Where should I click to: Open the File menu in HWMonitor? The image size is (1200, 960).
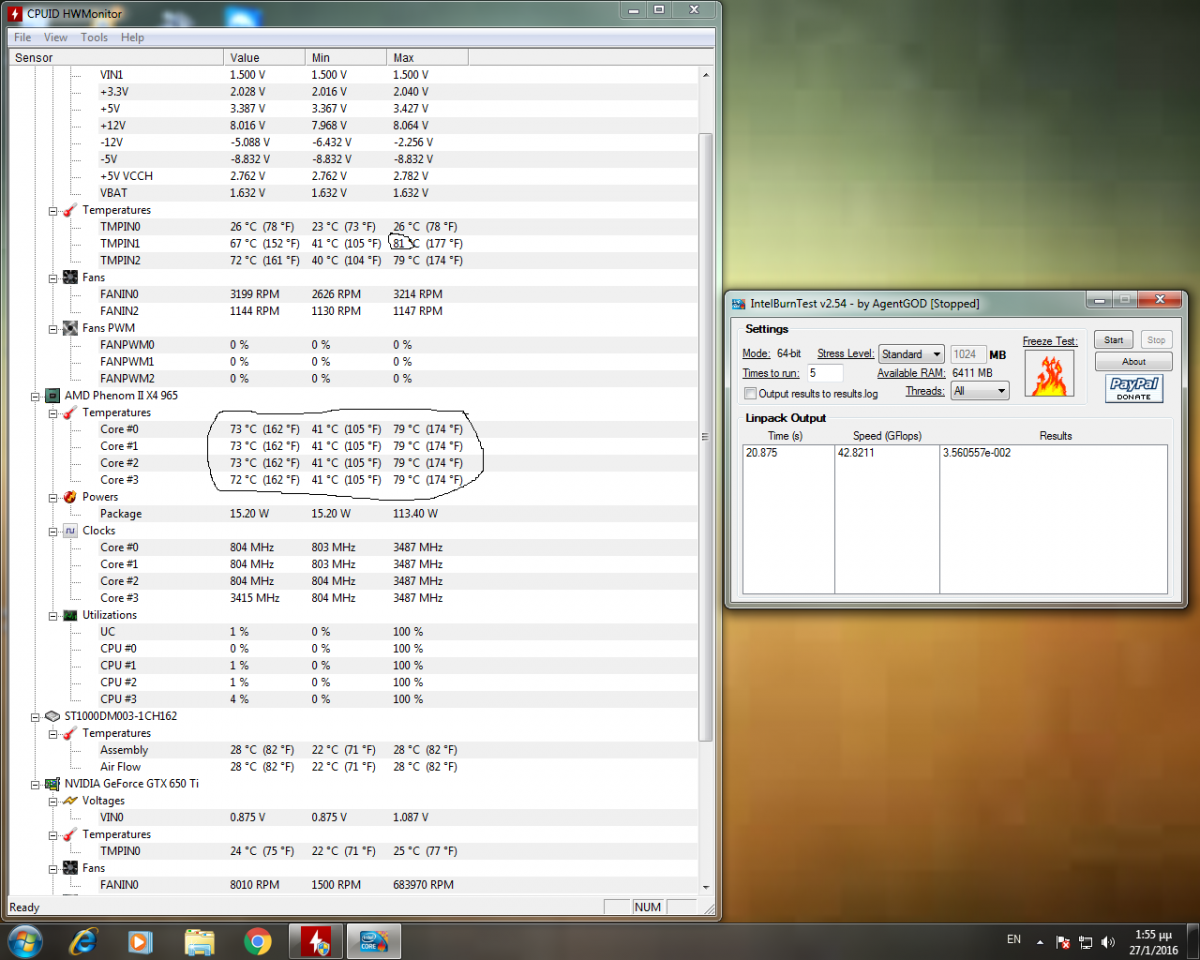pyautogui.click(x=22, y=37)
